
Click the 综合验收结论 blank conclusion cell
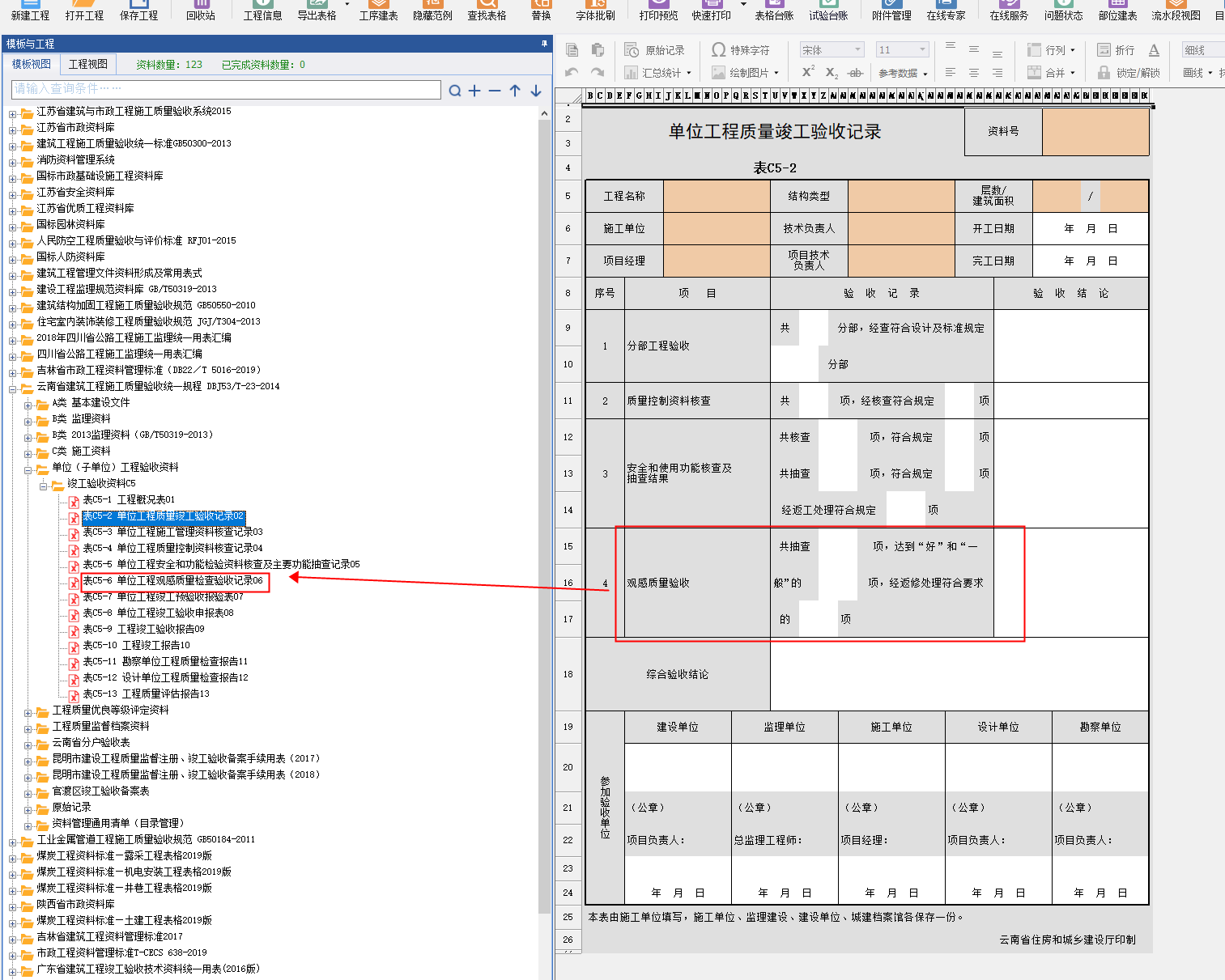coord(959,674)
